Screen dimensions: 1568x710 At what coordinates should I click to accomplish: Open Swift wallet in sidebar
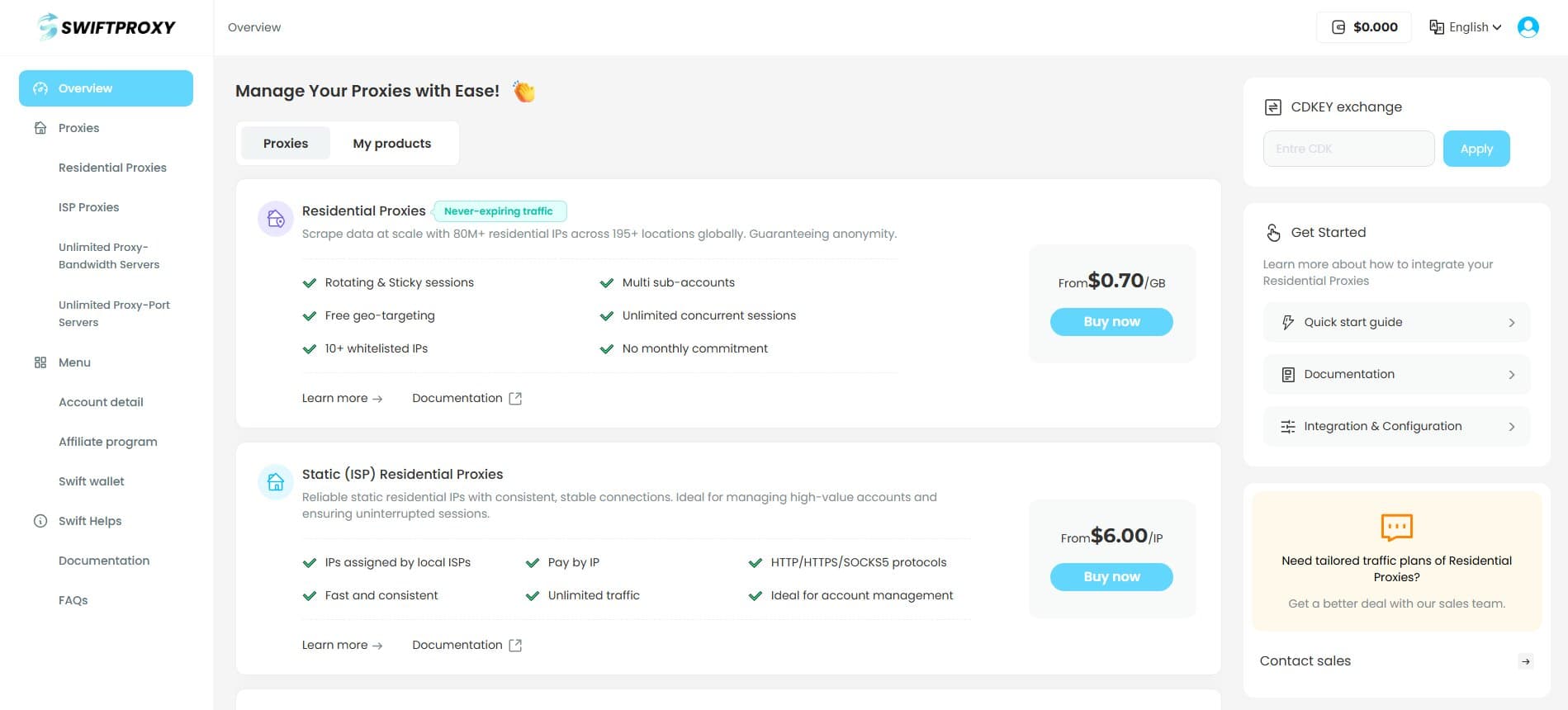point(92,481)
